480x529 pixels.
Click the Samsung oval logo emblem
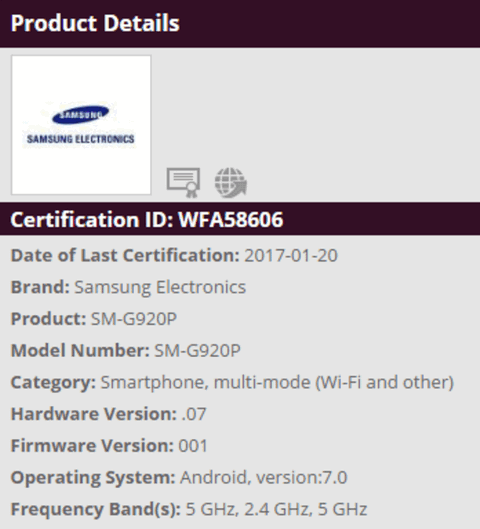coord(80,115)
